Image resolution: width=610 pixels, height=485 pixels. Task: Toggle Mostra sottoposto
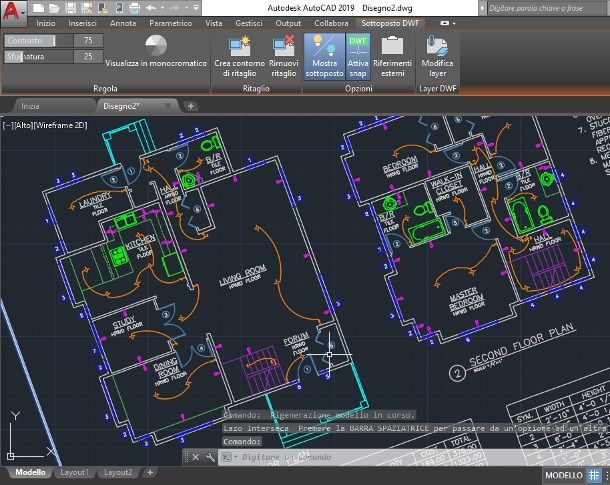(324, 56)
